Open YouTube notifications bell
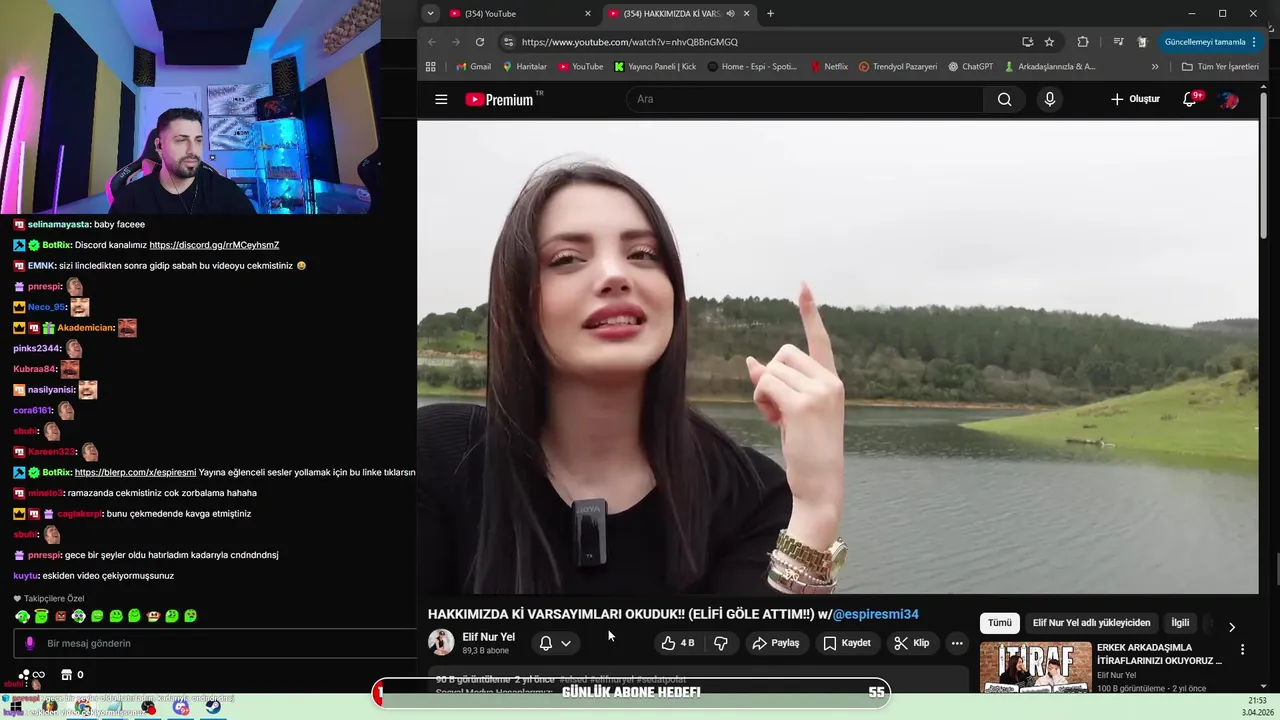Viewport: 1280px width, 720px height. [1189, 99]
